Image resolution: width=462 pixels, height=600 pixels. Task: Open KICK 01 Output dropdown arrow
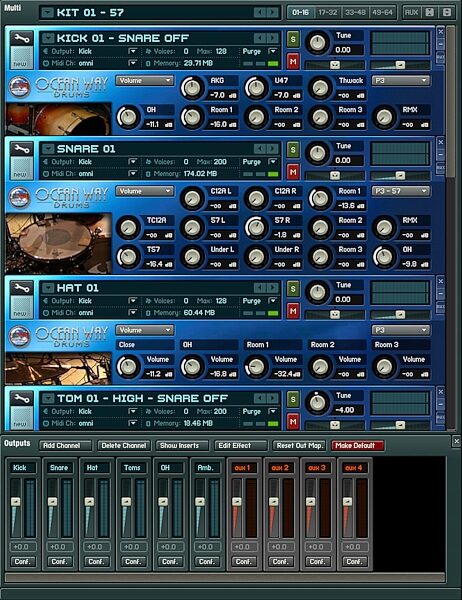pos(132,51)
